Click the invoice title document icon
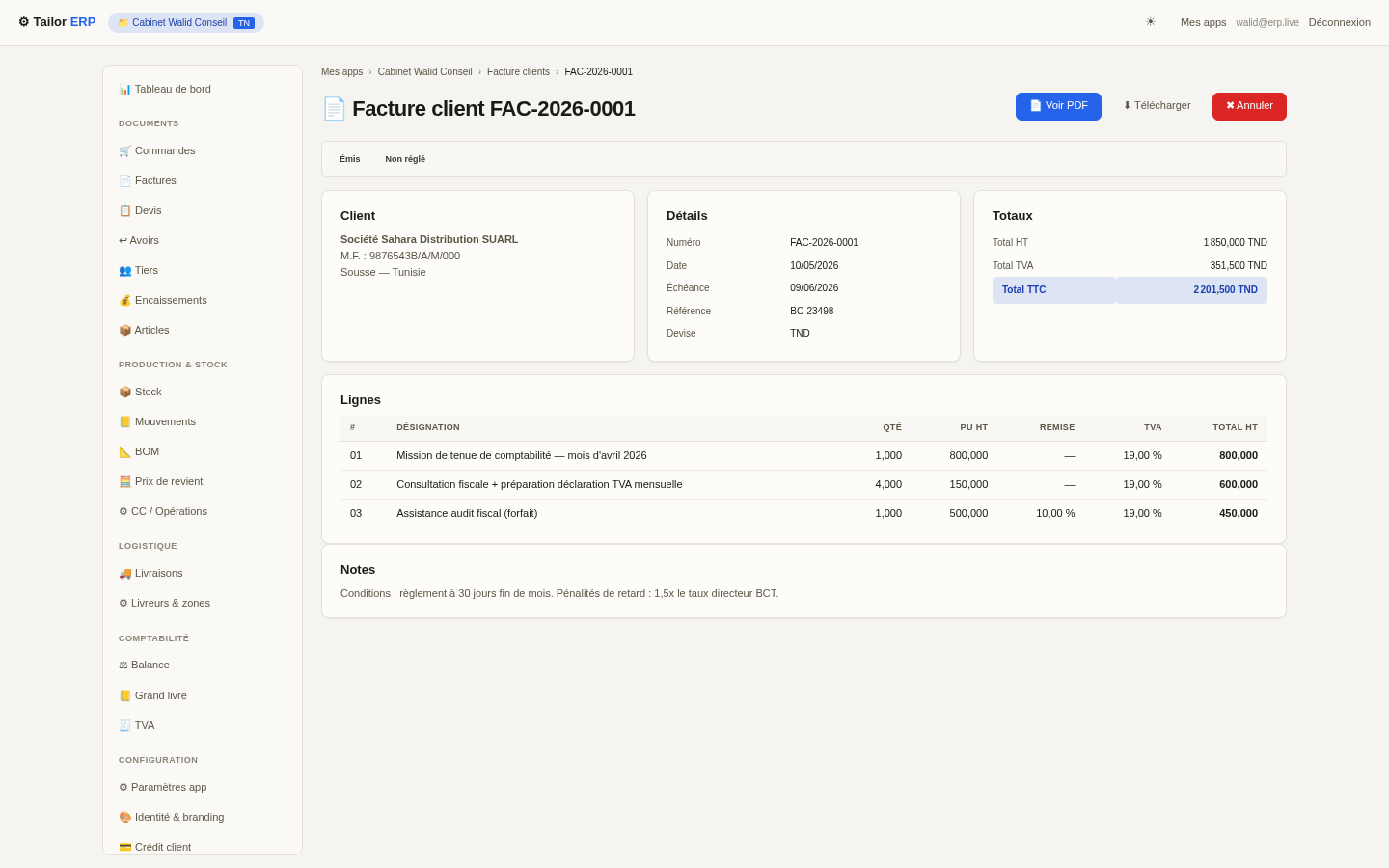 [334, 108]
